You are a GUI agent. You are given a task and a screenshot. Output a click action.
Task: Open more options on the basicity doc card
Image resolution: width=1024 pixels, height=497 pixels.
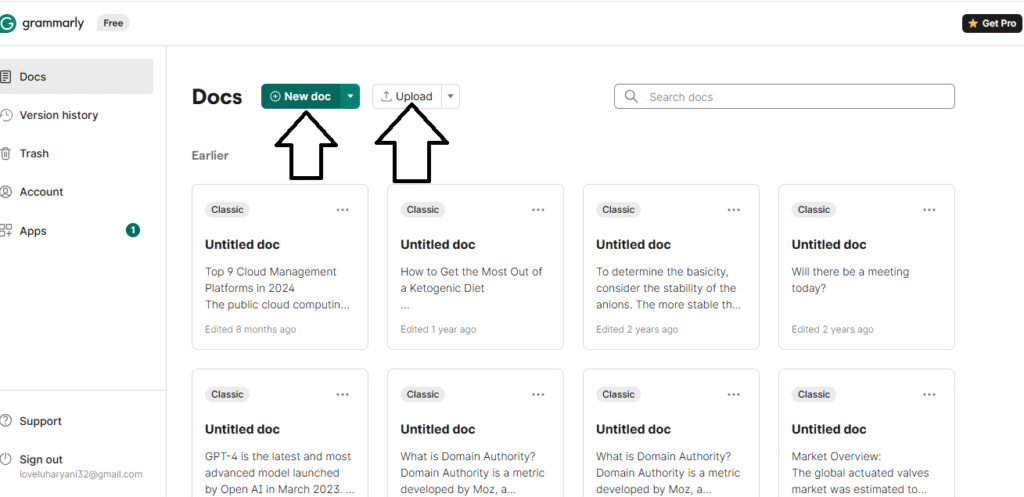[734, 210]
